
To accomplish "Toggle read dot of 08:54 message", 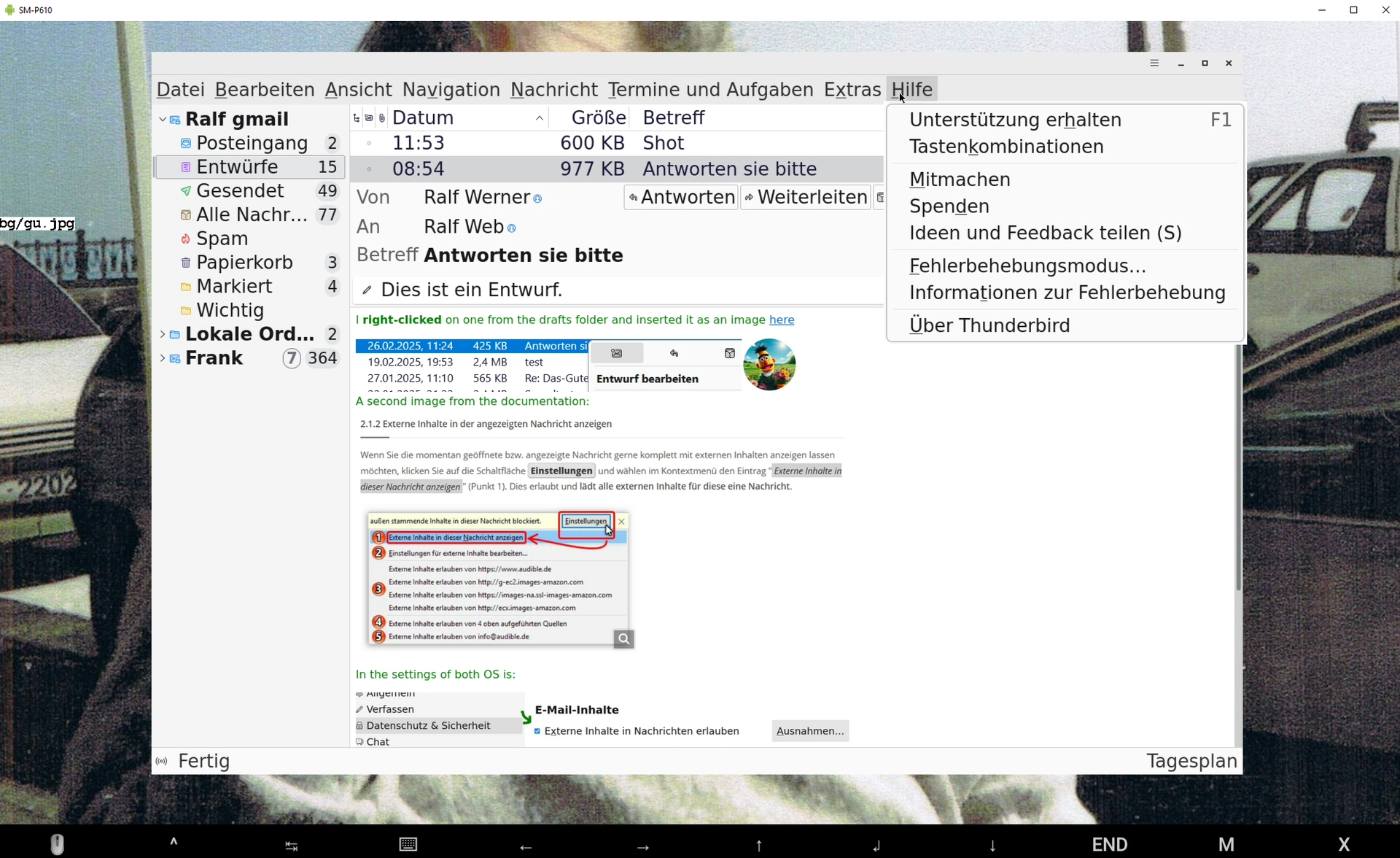I will [369, 169].
